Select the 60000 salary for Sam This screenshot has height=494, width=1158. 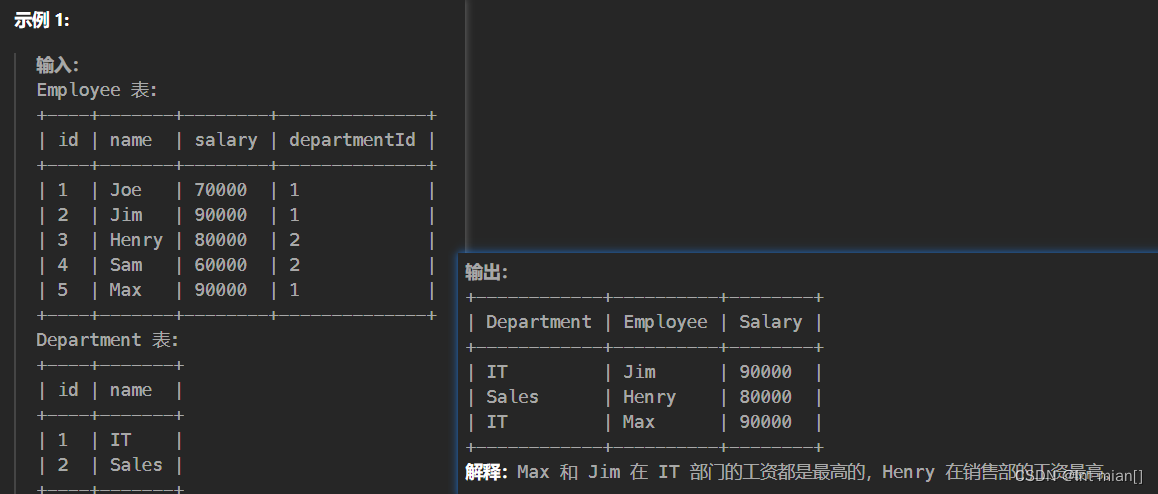pyautogui.click(x=220, y=265)
